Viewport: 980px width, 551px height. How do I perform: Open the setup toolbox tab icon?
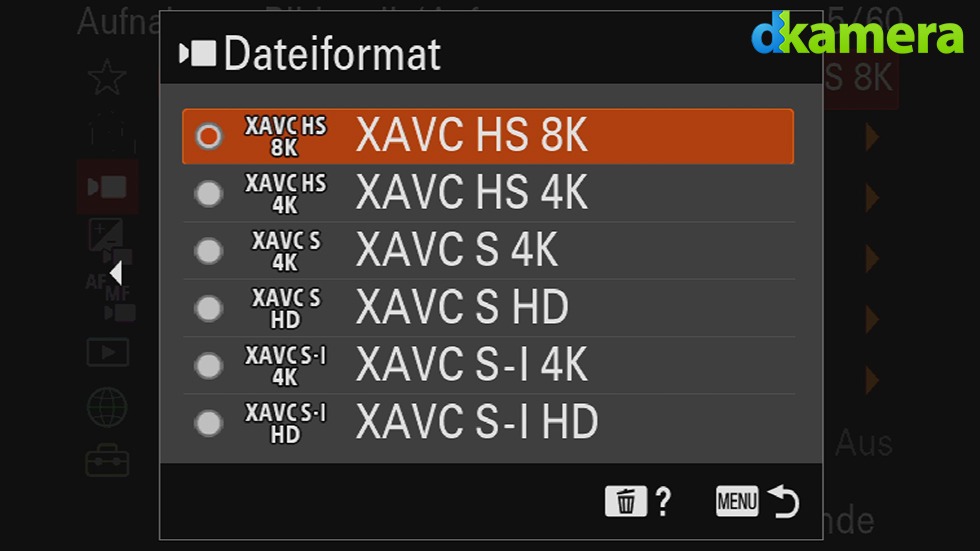point(108,460)
